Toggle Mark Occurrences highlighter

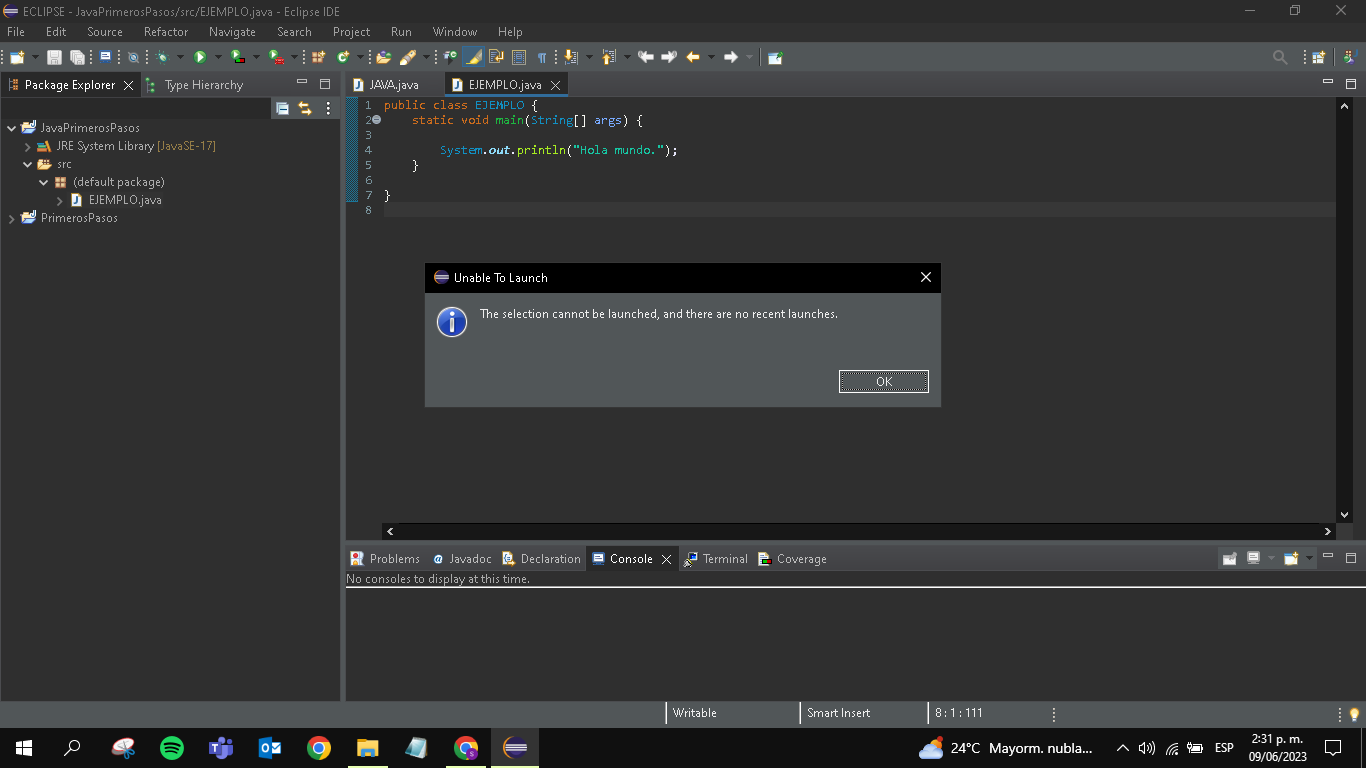point(472,57)
